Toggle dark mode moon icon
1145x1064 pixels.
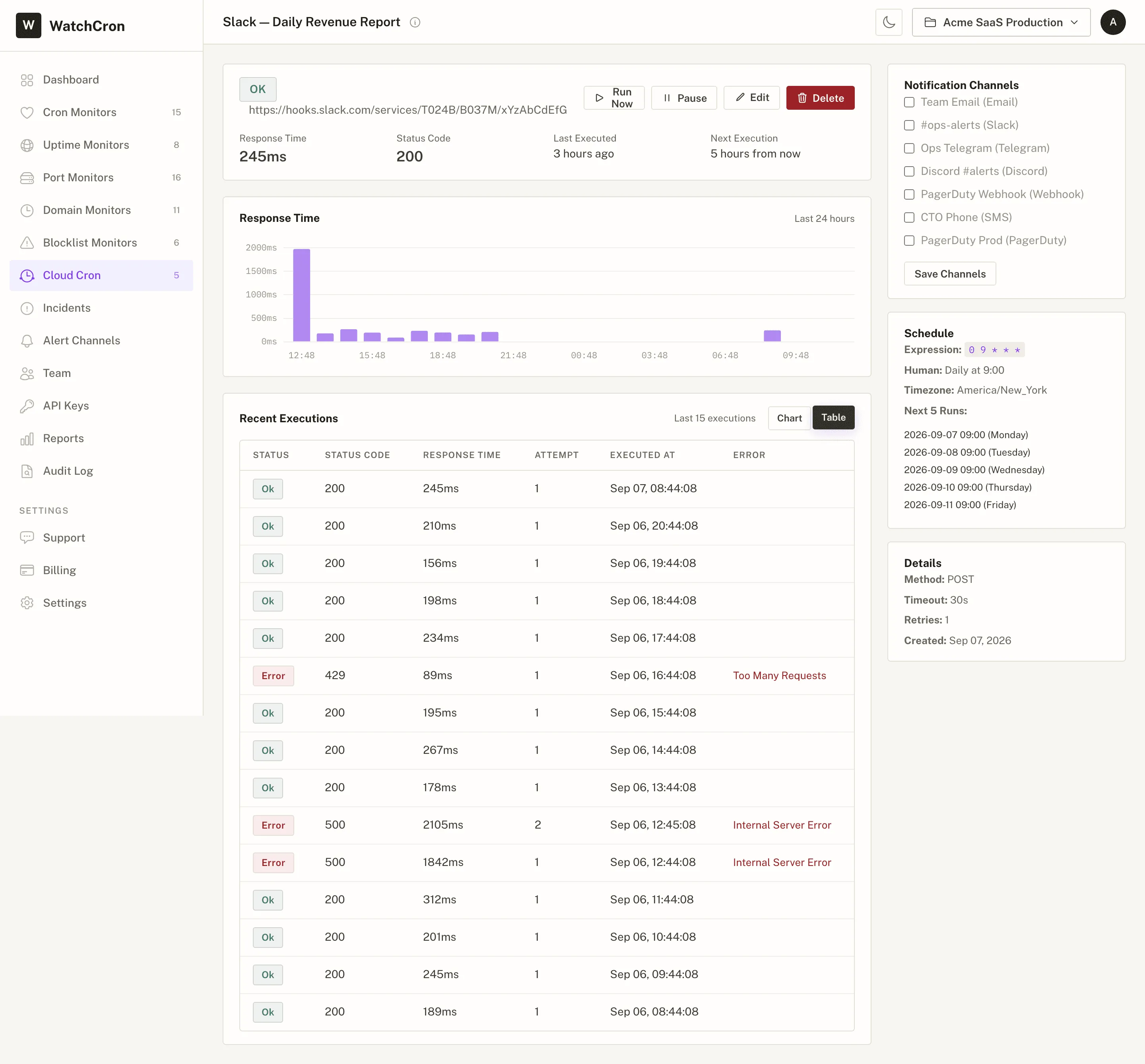click(889, 22)
